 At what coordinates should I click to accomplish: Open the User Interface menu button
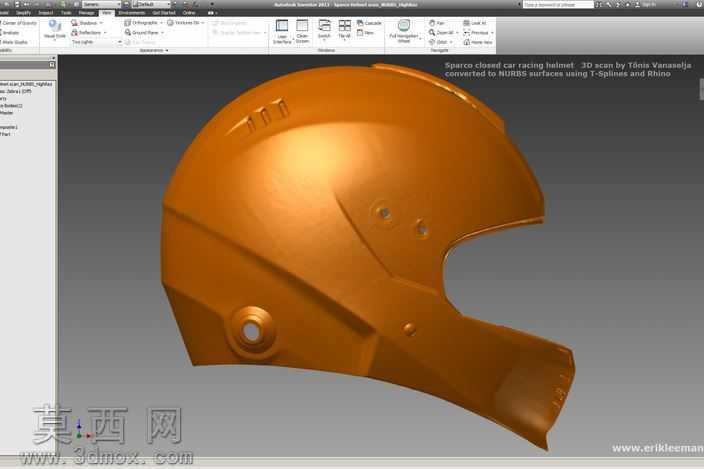[282, 31]
